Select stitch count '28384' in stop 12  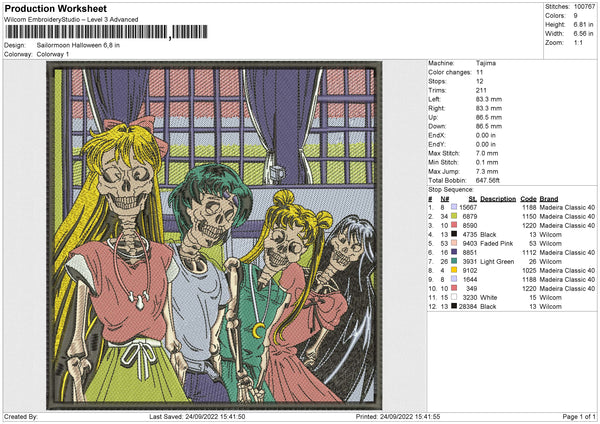(x=468, y=307)
